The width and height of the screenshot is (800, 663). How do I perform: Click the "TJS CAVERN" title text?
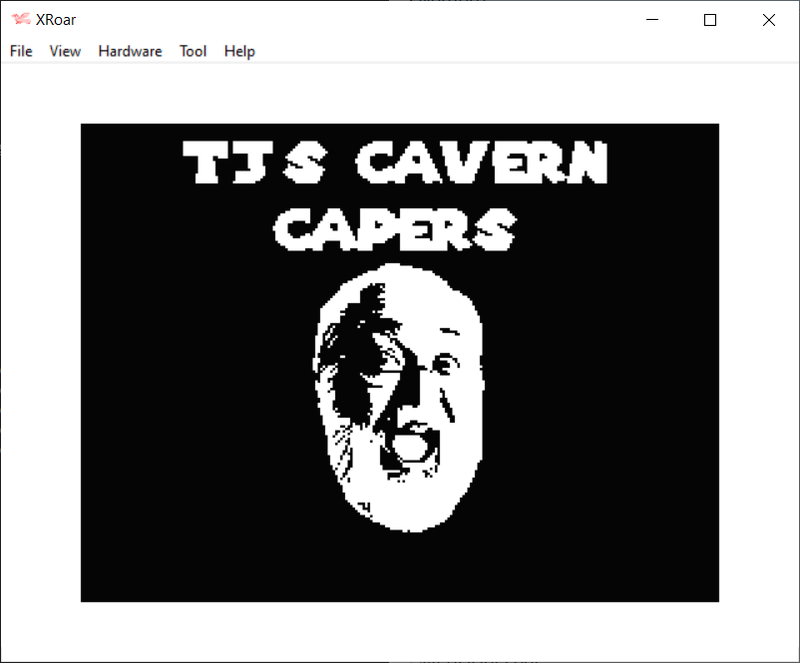(396, 163)
